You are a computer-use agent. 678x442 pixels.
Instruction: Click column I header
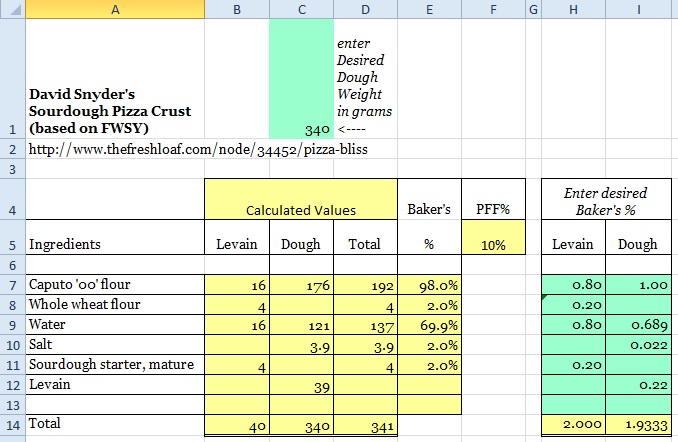638,9
